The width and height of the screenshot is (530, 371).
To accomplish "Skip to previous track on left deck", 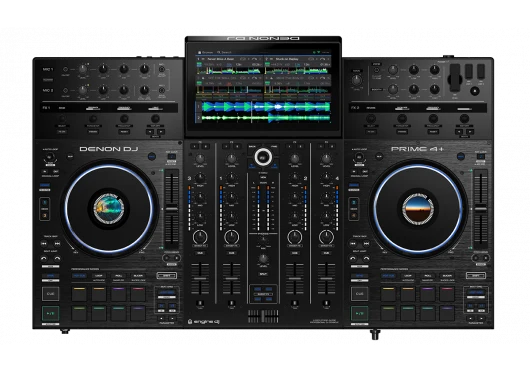I will [44, 243].
